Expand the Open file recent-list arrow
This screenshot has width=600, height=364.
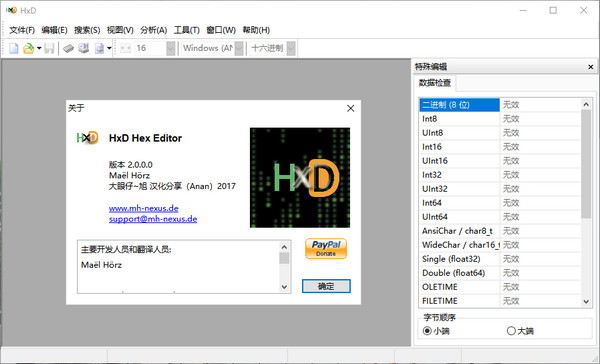pyautogui.click(x=39, y=48)
